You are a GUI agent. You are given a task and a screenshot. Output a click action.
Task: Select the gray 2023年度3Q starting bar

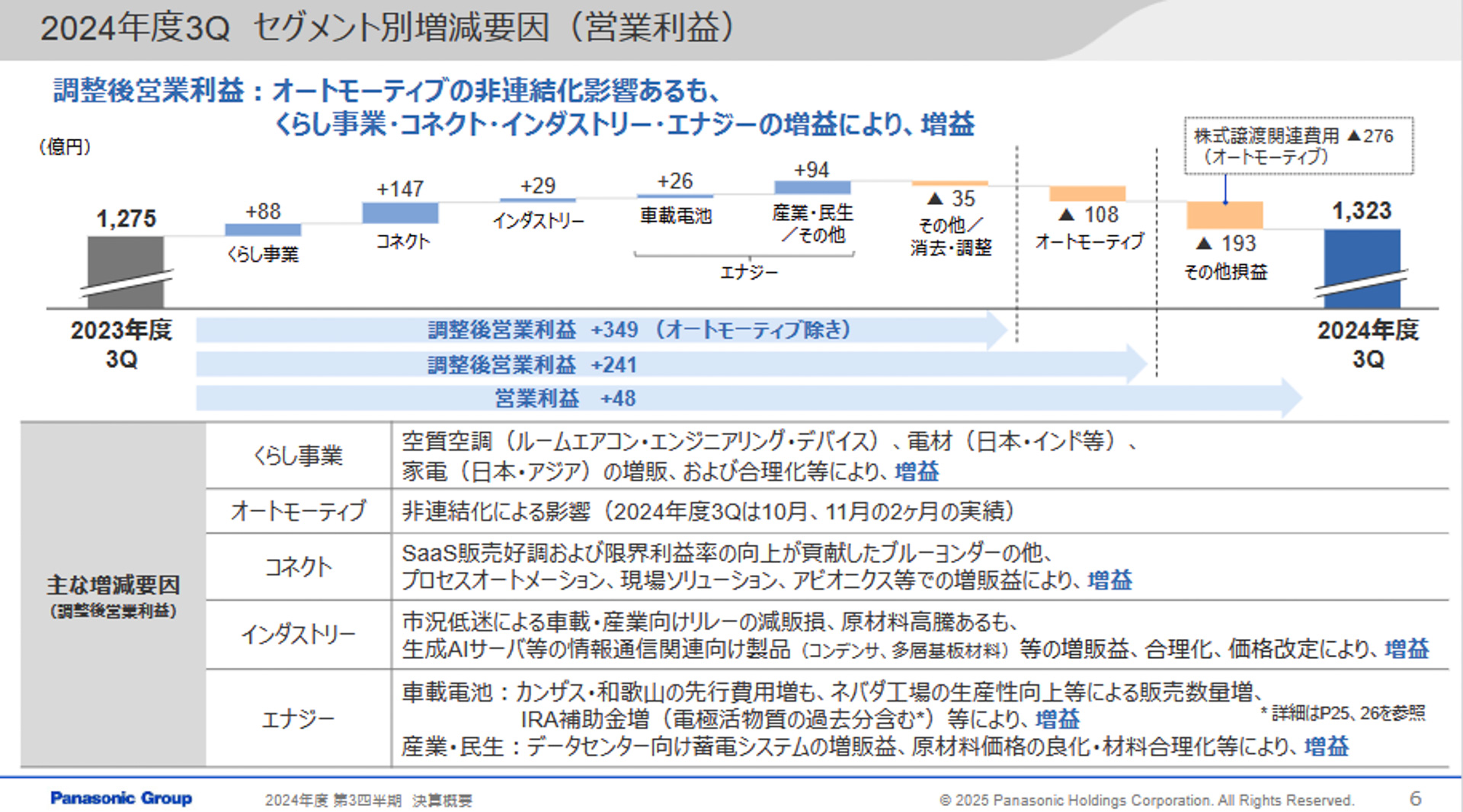pos(126,270)
